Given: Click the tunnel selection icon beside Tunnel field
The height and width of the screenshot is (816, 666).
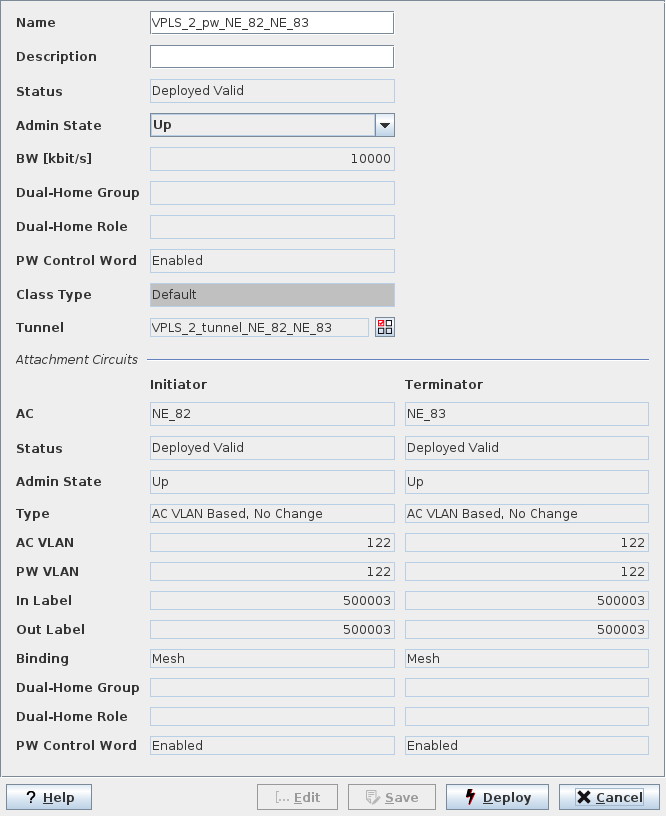Looking at the screenshot, I should point(385,327).
